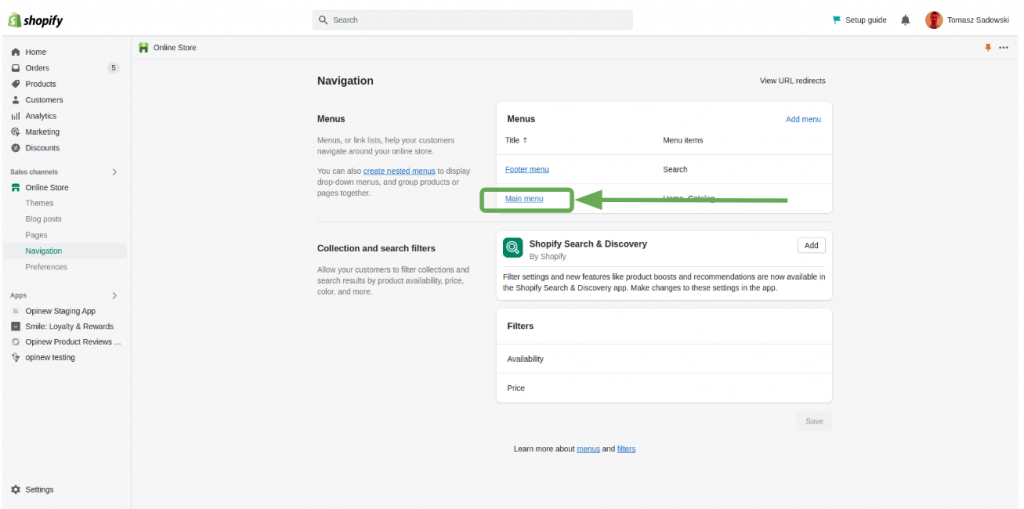Click the Online Store header text
Viewport: 1024px width, 509px height.
175,48
